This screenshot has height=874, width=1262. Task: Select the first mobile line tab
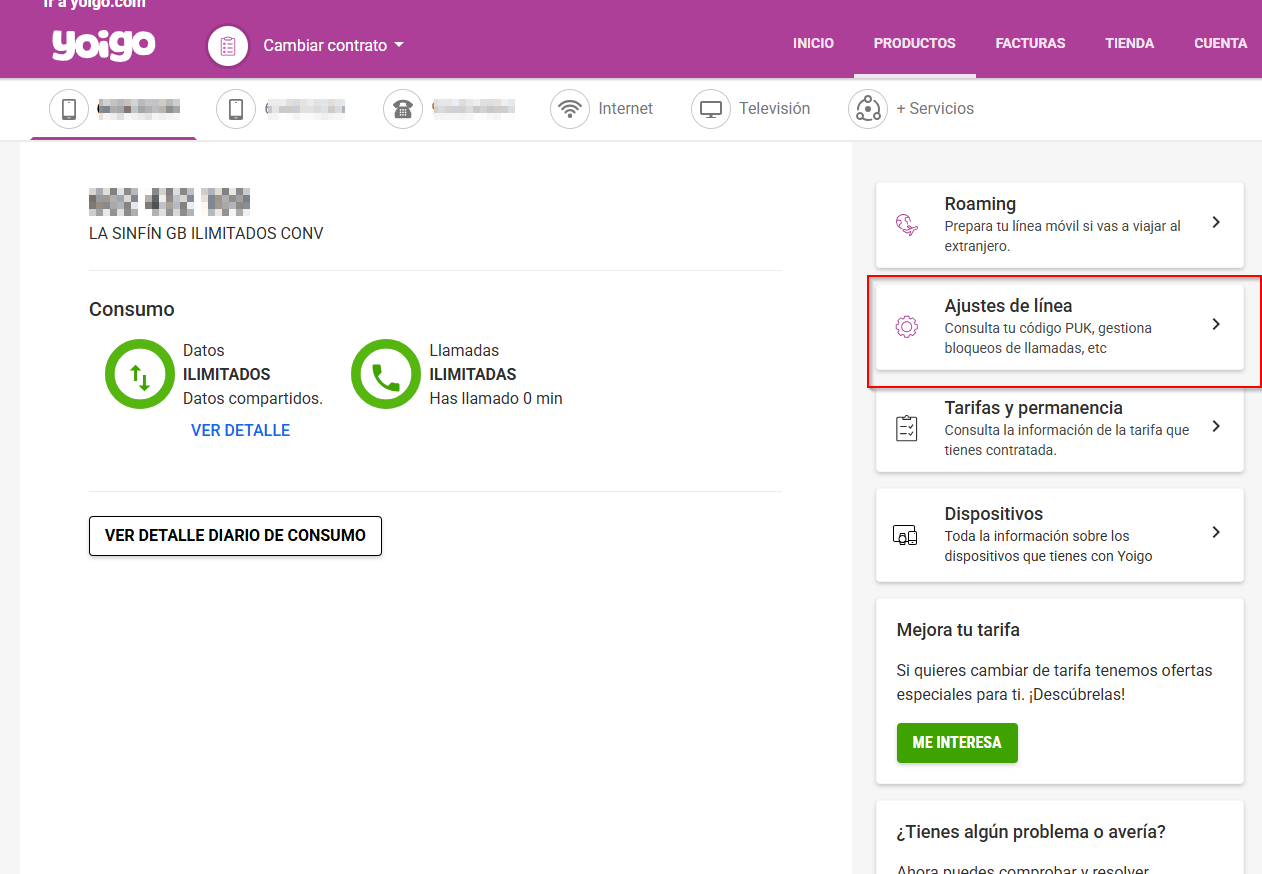[110, 109]
